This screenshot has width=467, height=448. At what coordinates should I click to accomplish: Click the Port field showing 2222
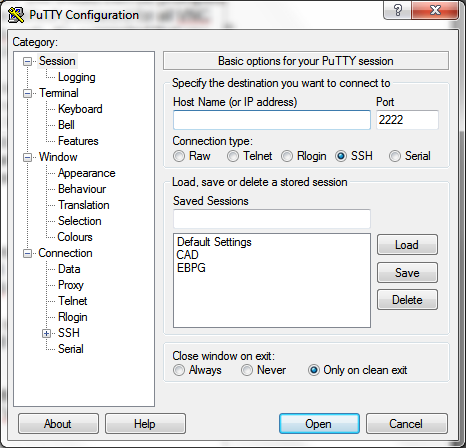[x=407, y=120]
